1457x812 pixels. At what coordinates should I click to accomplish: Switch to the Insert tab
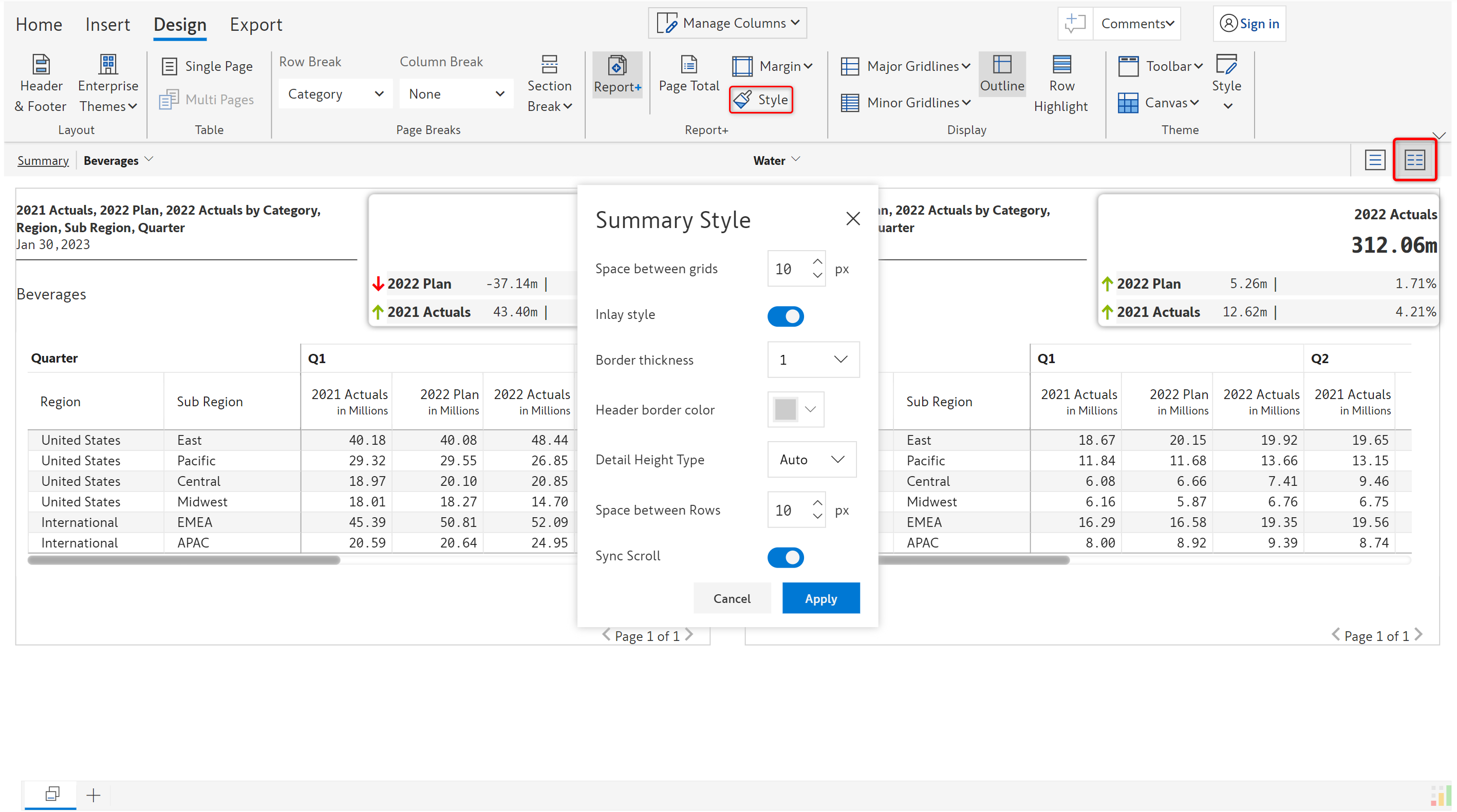[x=107, y=24]
